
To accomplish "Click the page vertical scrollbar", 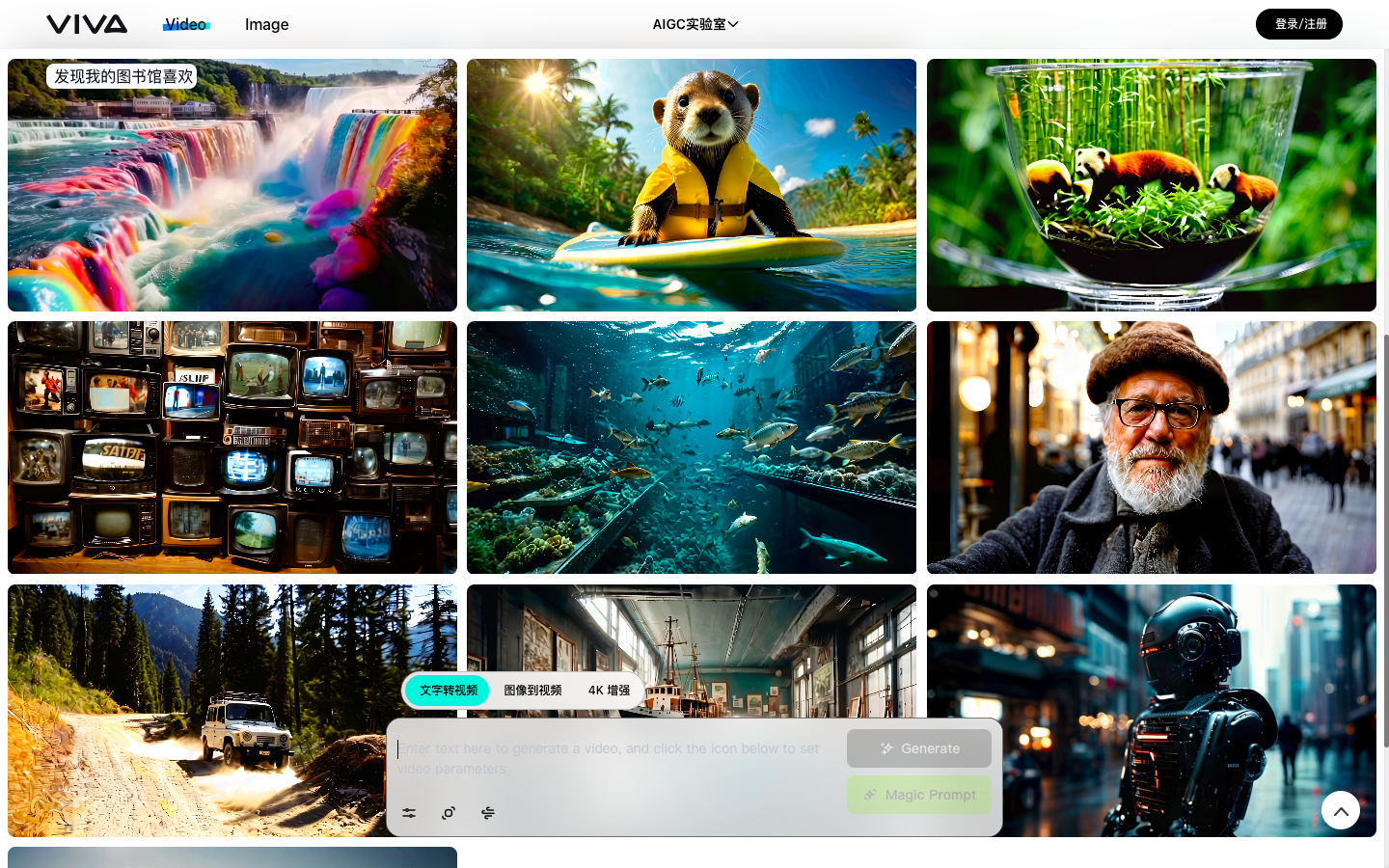I will [1386, 540].
